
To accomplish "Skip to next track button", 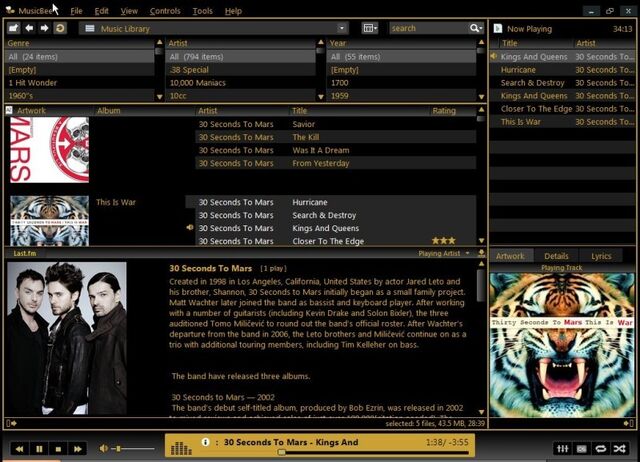I will click(78, 449).
